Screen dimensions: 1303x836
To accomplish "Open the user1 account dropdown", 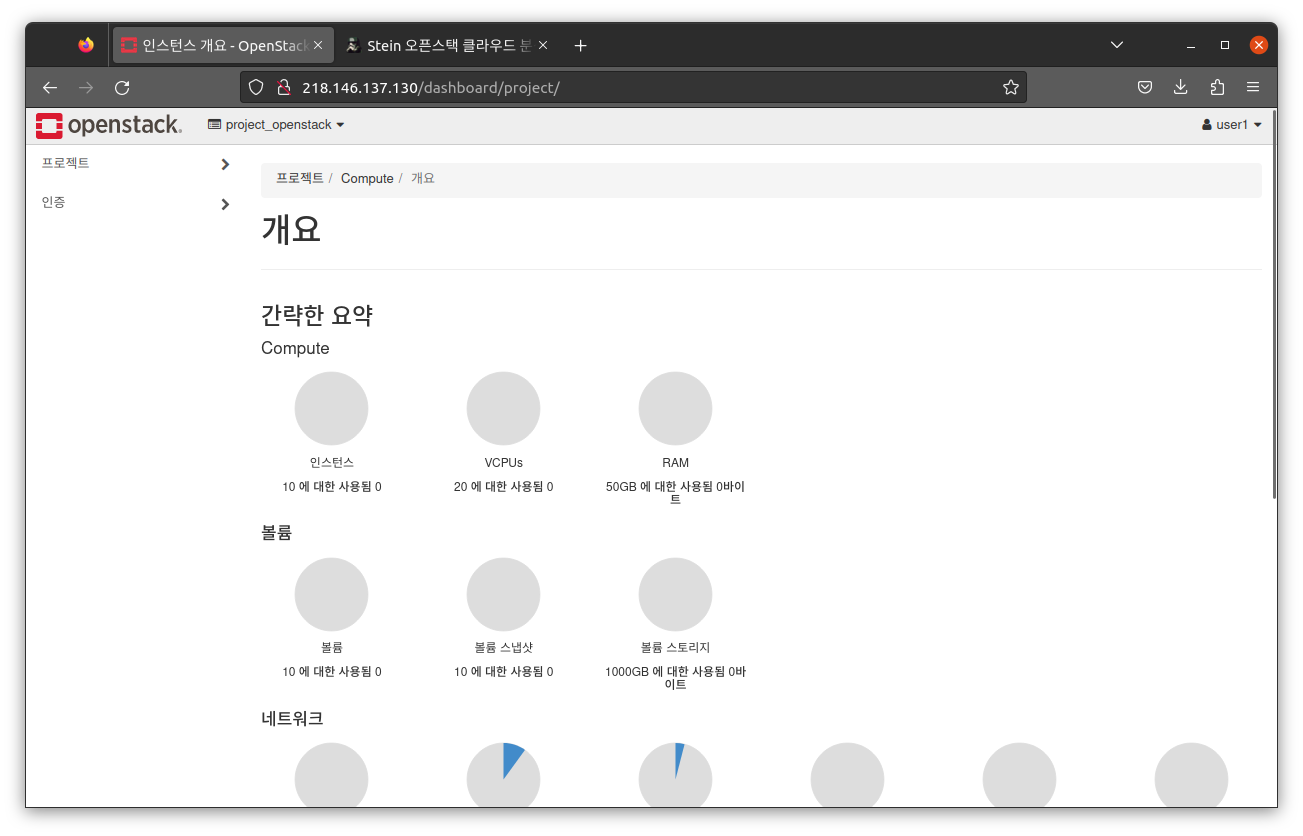I will tap(1232, 125).
